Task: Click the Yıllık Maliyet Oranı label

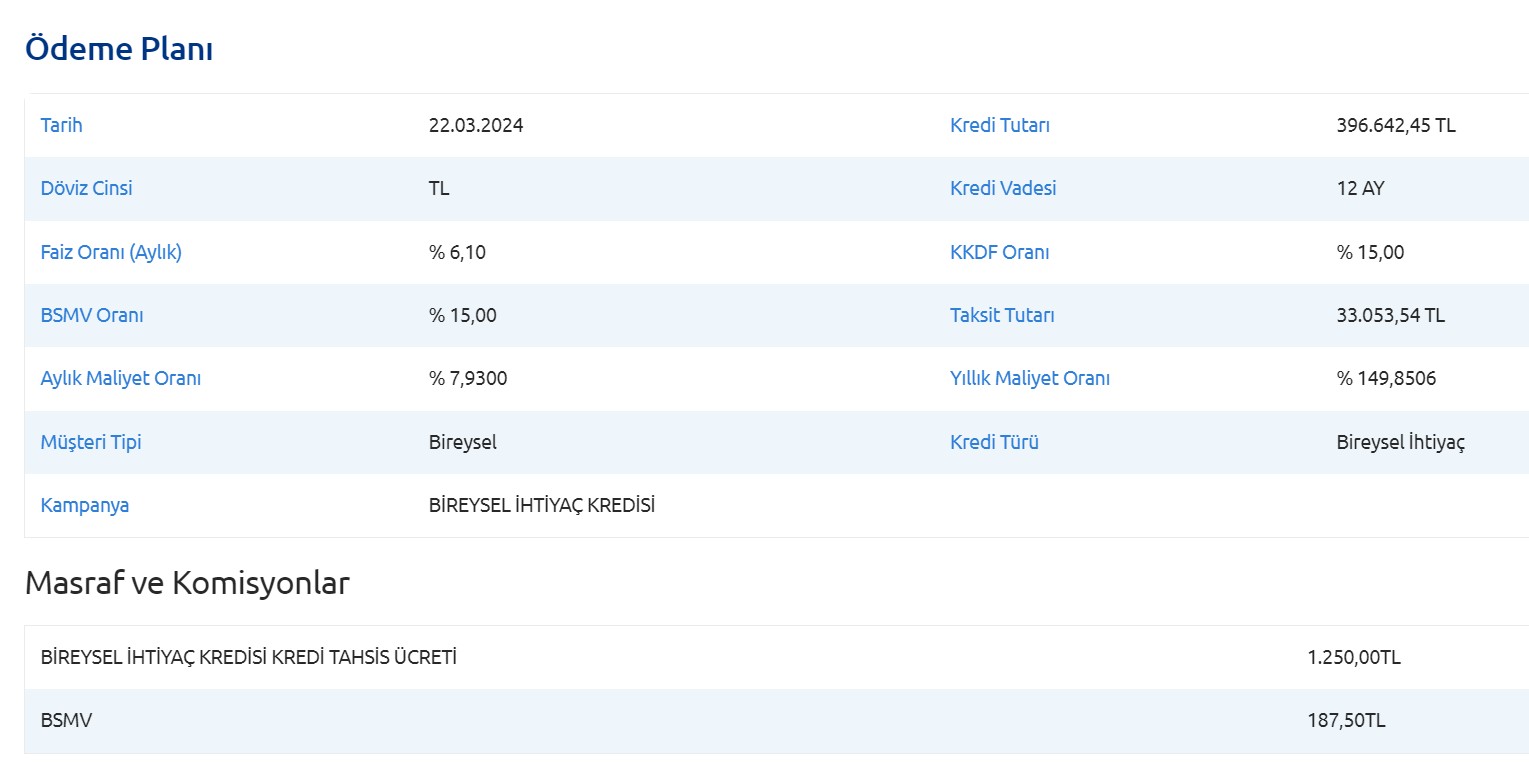Action: click(1029, 379)
